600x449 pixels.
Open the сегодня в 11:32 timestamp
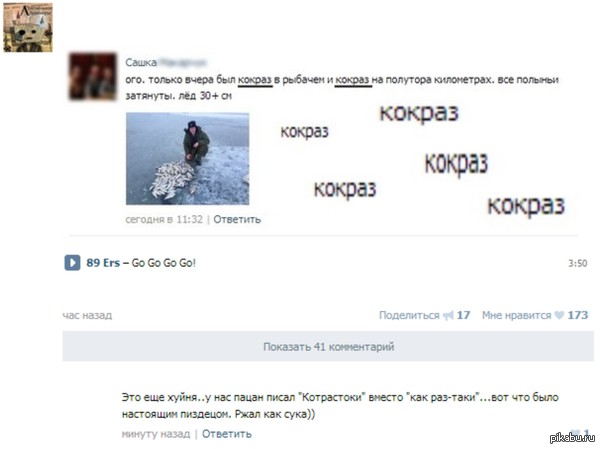point(164,219)
